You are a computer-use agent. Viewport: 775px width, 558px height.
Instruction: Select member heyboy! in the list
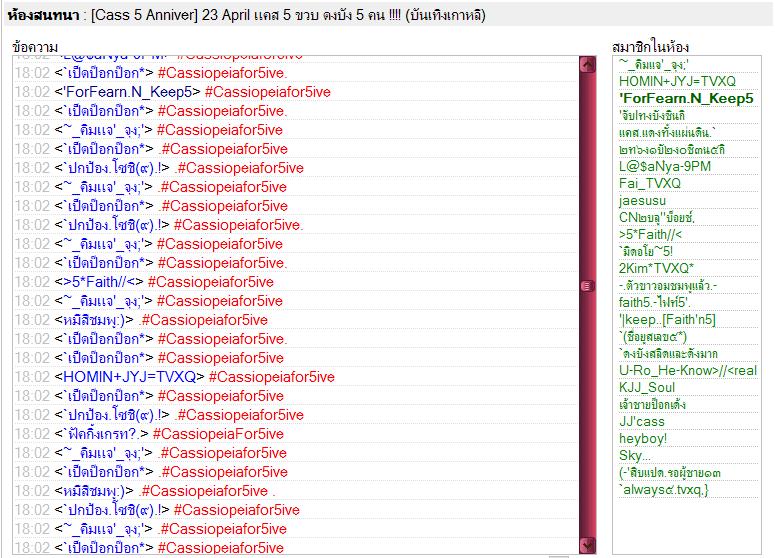tap(643, 439)
